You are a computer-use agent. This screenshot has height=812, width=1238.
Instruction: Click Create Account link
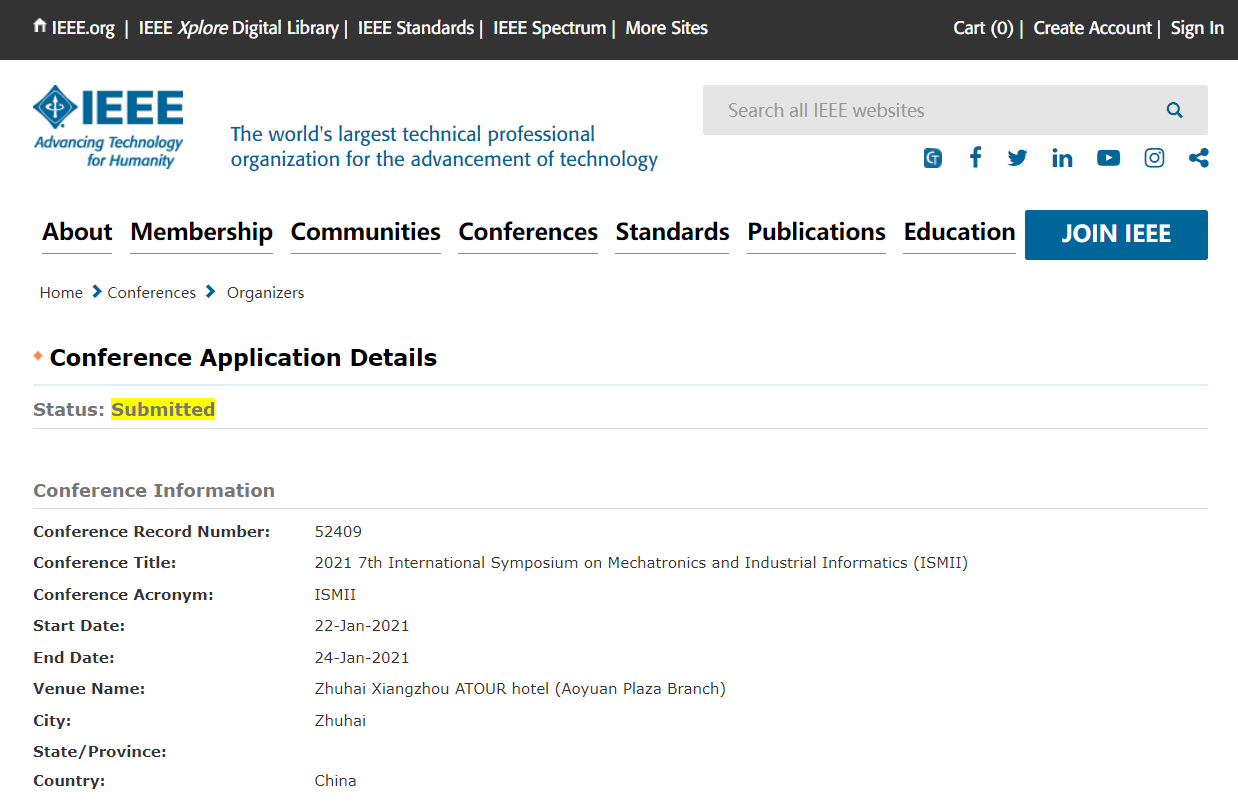[x=1092, y=28]
